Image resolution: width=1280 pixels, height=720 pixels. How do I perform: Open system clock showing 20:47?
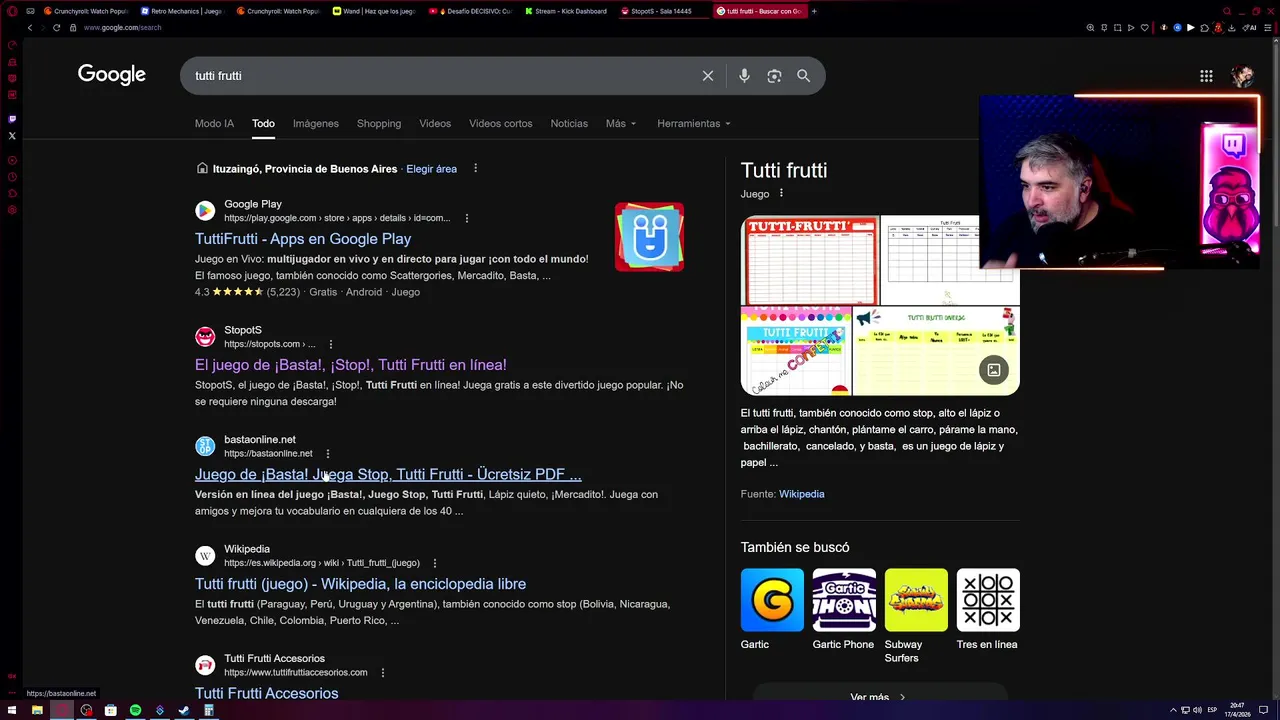point(1238,710)
